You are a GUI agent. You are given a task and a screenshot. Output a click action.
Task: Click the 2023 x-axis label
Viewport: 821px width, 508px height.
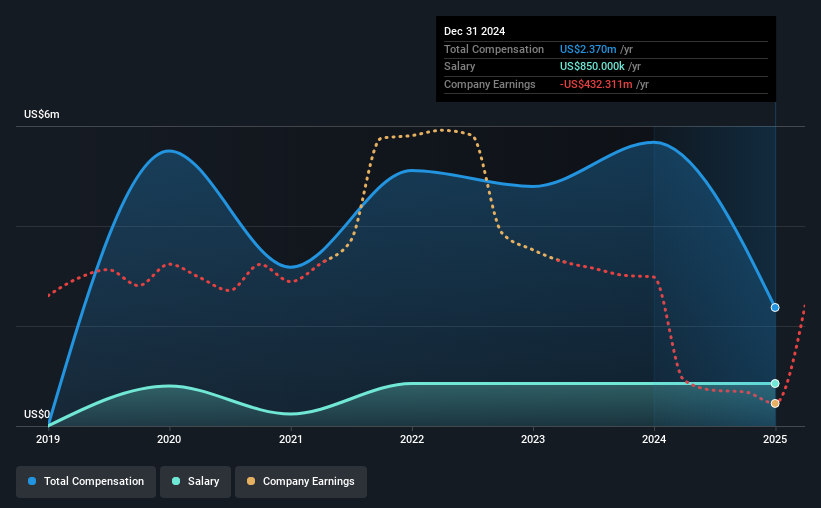point(533,439)
